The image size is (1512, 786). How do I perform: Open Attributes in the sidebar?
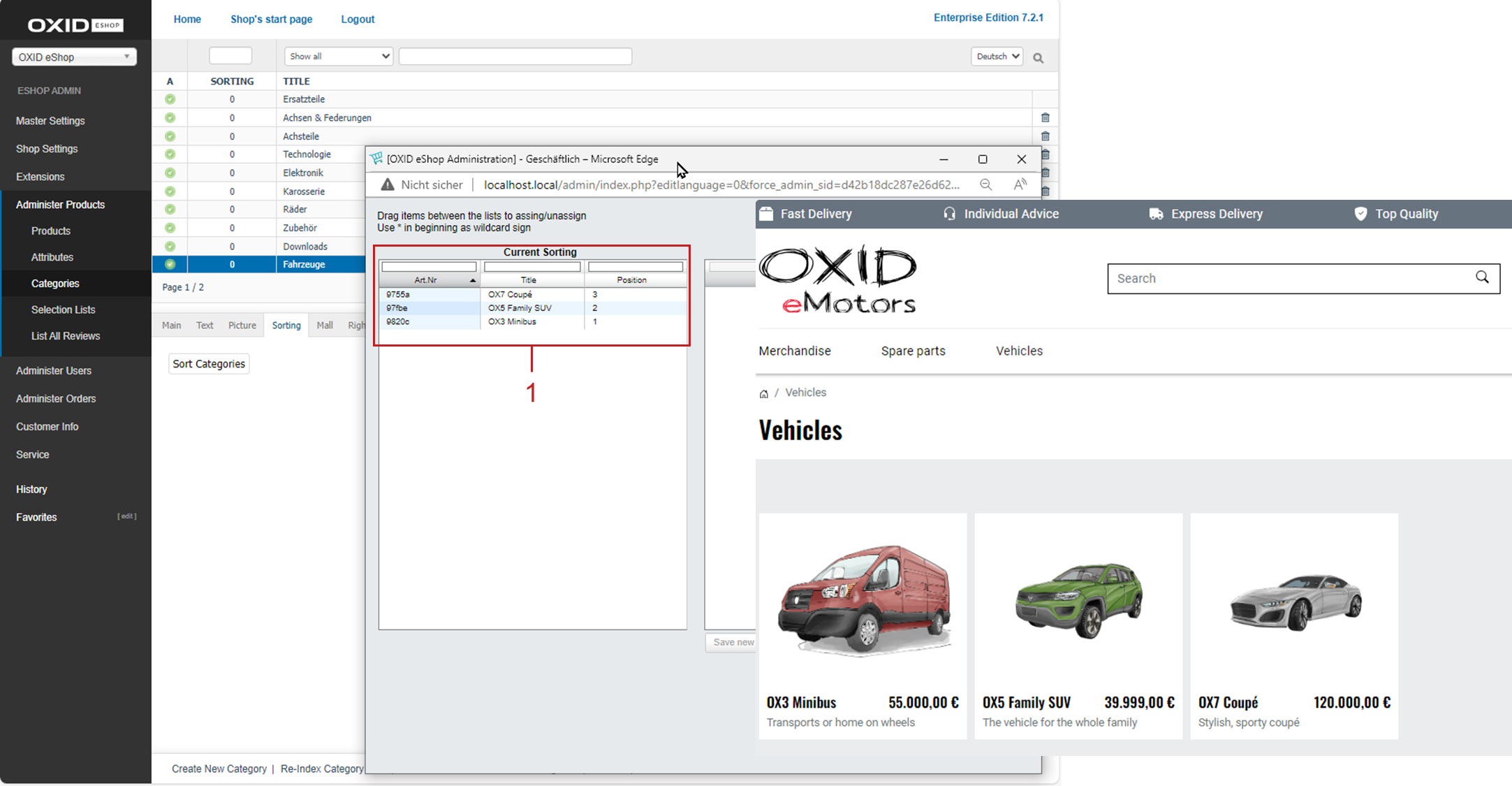point(52,257)
